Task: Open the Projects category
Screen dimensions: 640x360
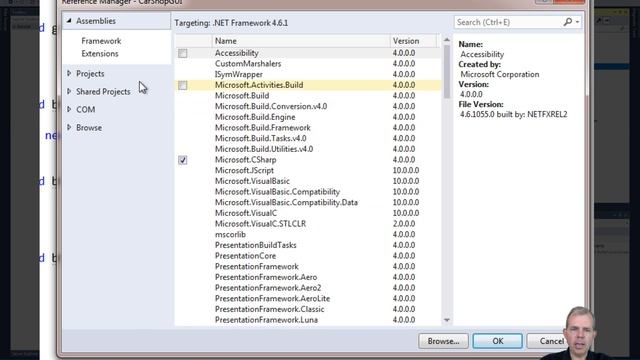Action: [90, 73]
